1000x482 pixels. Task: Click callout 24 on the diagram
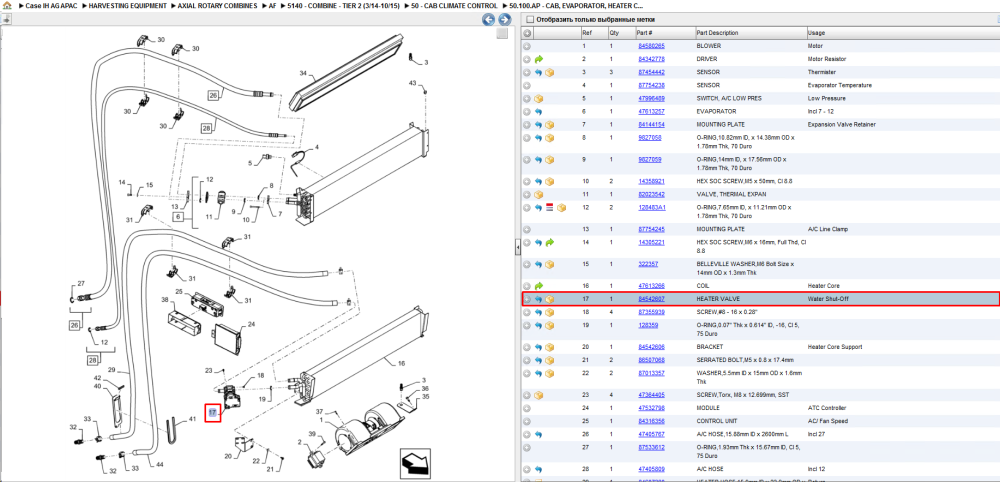pos(251,325)
